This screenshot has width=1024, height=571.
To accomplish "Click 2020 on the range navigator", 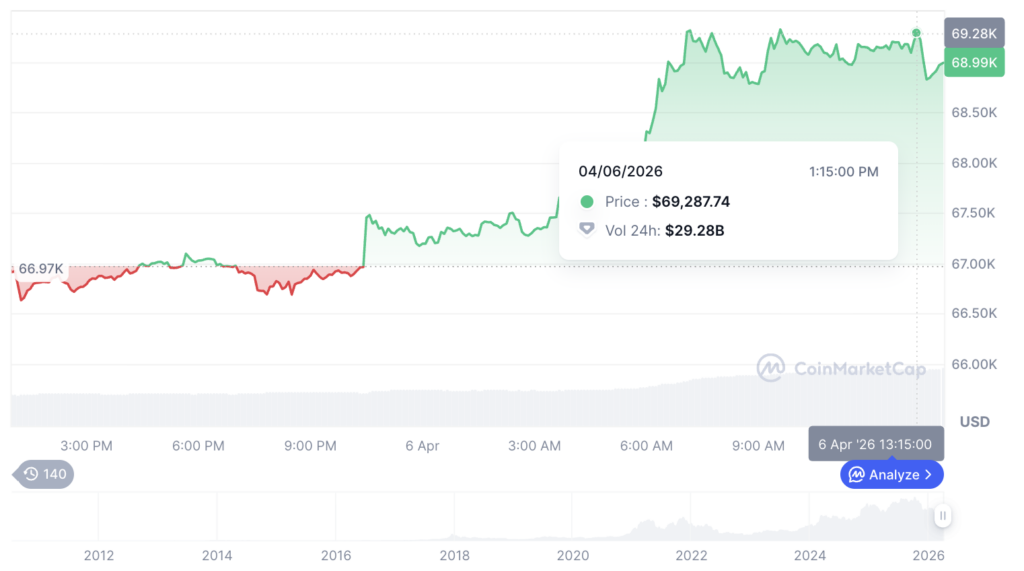I will tap(573, 556).
